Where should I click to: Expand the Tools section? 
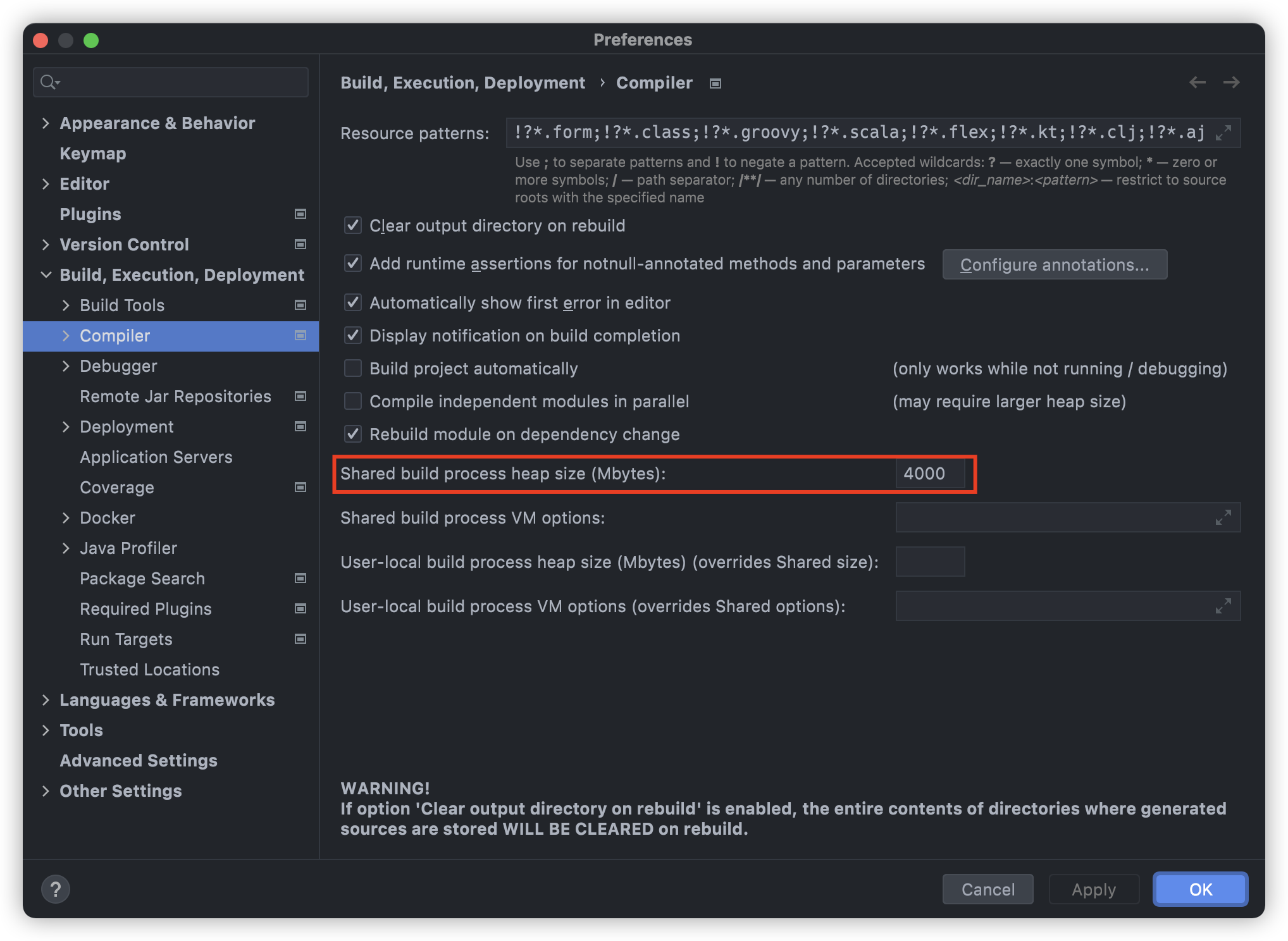pyautogui.click(x=46, y=730)
